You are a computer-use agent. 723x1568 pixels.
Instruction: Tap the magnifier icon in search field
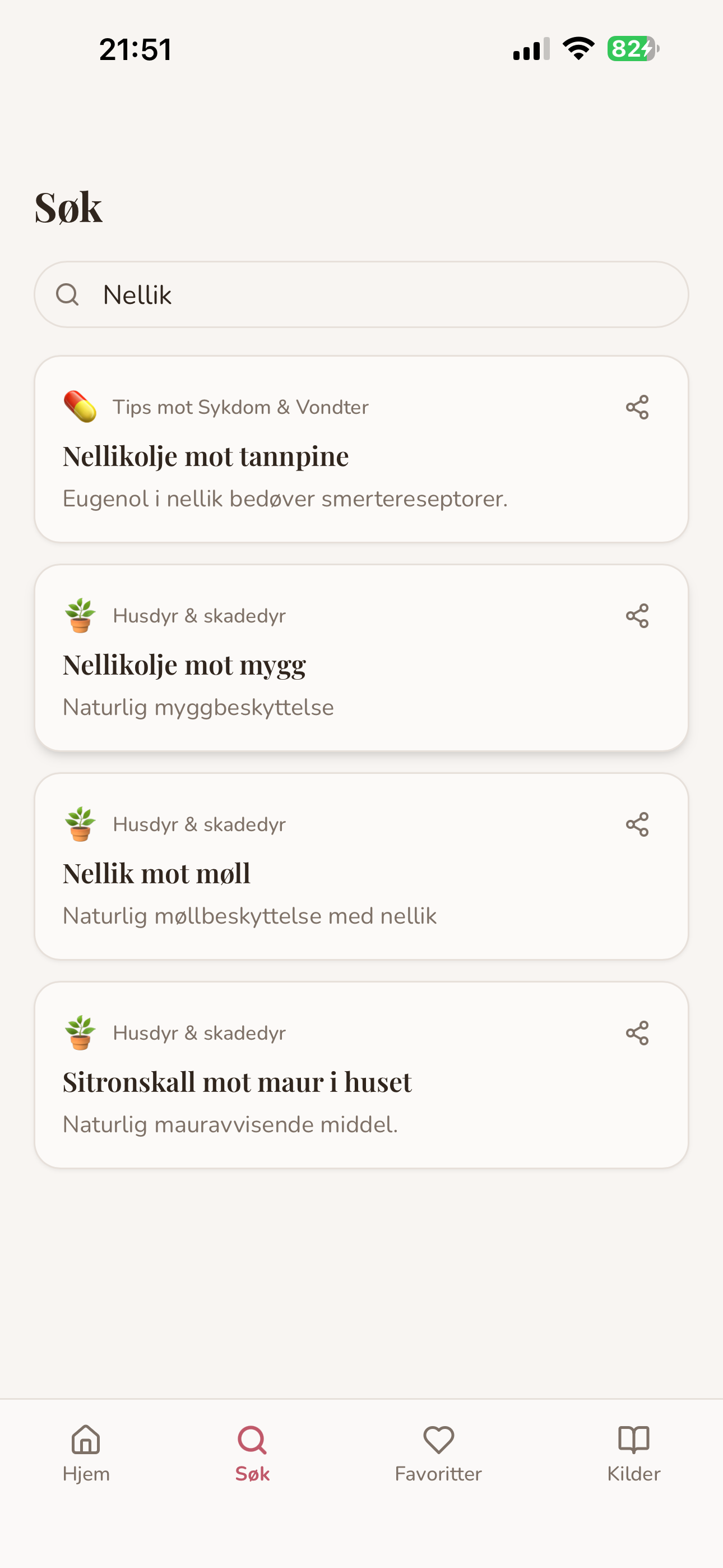pos(68,294)
